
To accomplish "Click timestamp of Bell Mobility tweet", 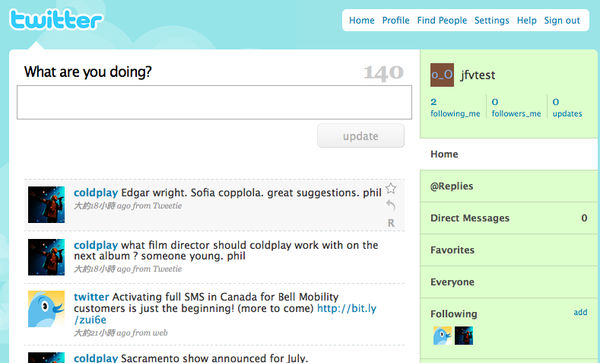I will click(121, 333).
